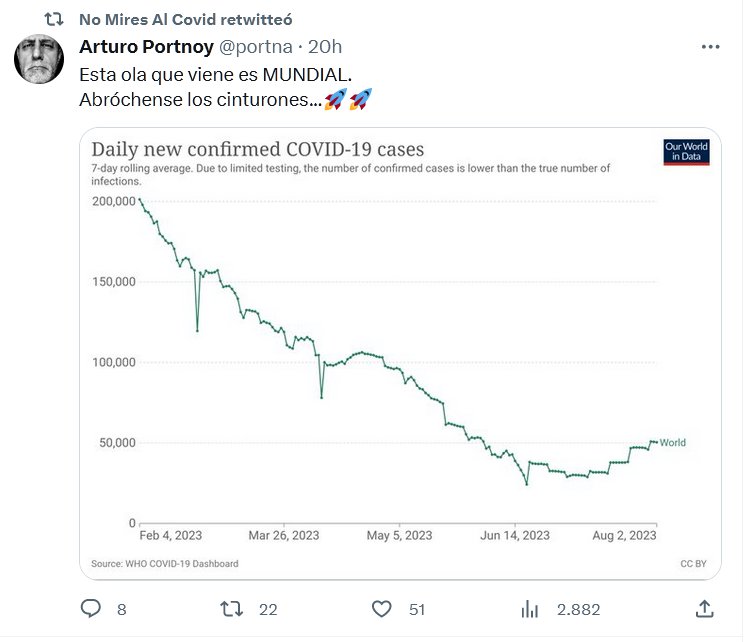
Task: Click the 2.882 views count
Action: click(578, 609)
